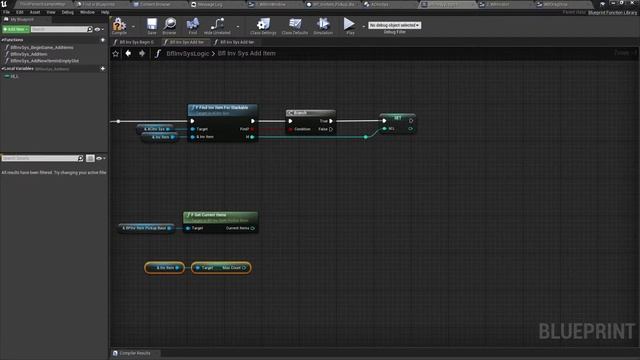Open My Blueprint view options eye dropdown
Viewport: 640px width, 360px height.
pos(99,29)
